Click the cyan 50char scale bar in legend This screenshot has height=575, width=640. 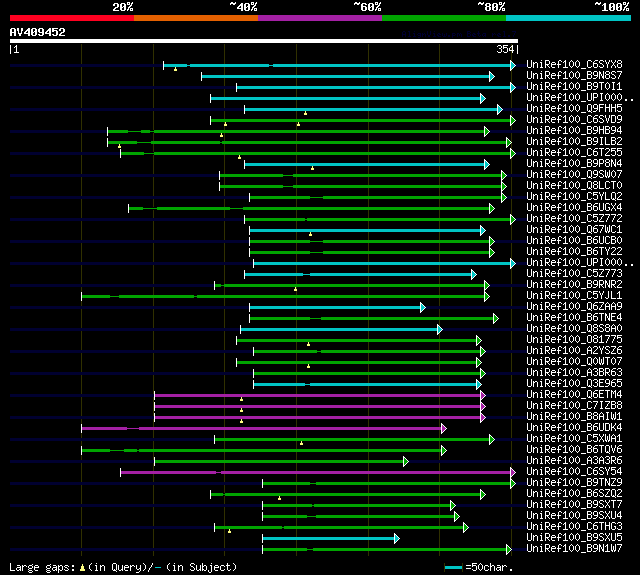pos(453,567)
